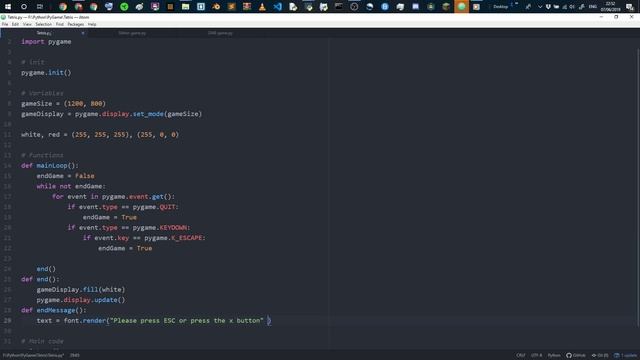Click the editor vertical scrollbar
This screenshot has height=360, width=640.
pyautogui.click(x=638, y=188)
